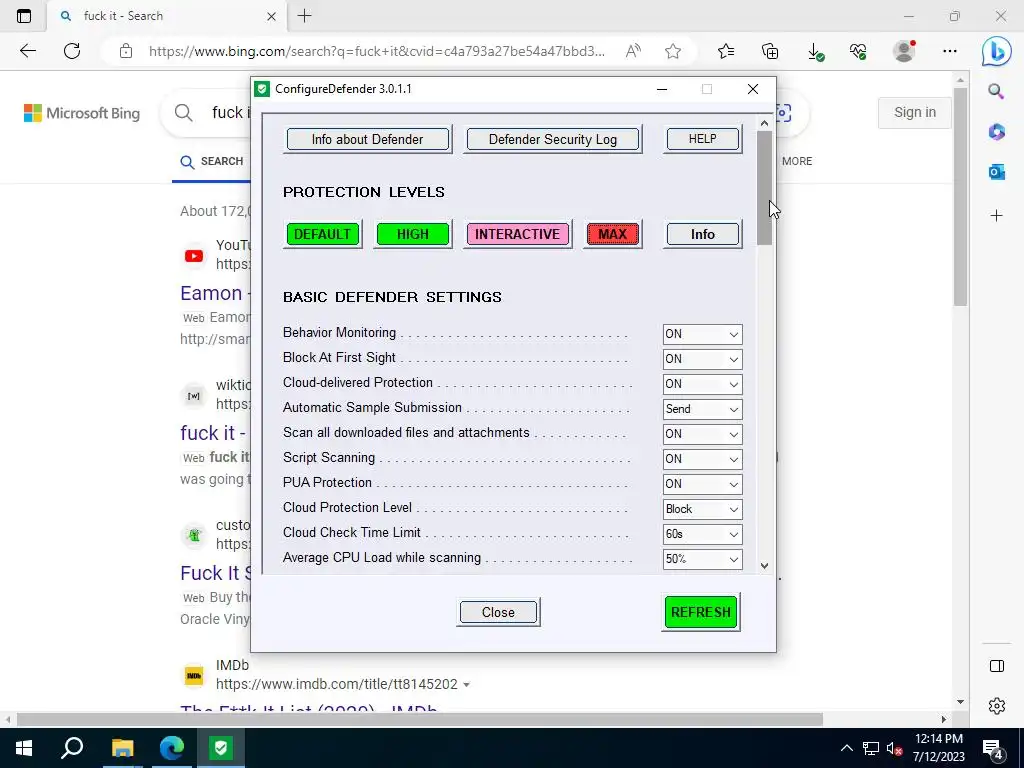Screen dimensions: 1024x768
Task: Open Scan all downloaded files dropdown
Action: coord(702,434)
